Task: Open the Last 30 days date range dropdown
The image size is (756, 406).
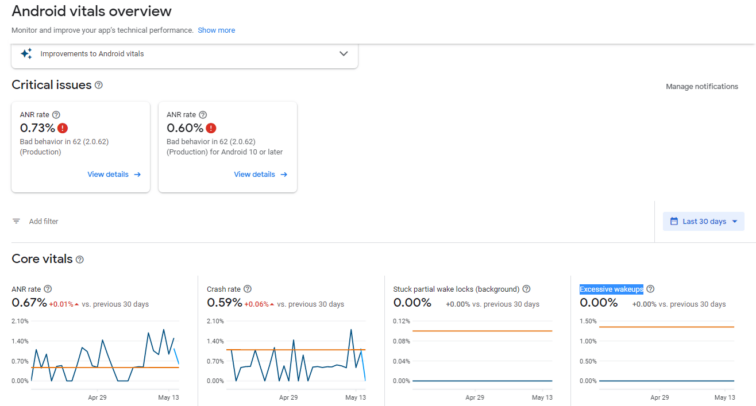Action: pyautogui.click(x=703, y=221)
